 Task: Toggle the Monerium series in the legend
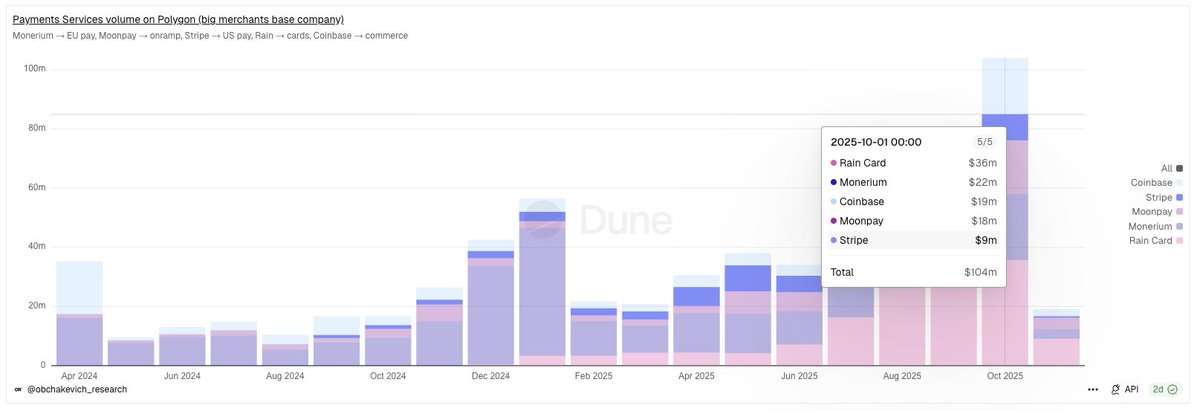click(x=1157, y=226)
